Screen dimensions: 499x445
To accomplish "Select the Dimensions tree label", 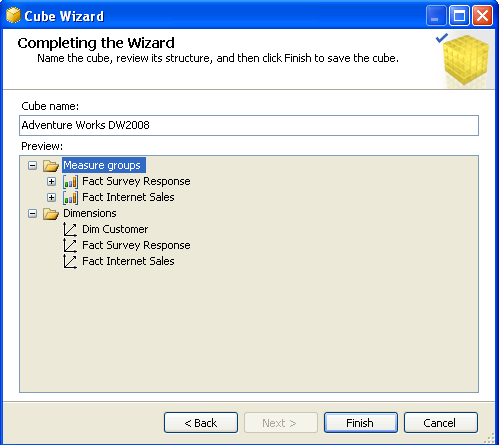I will [90, 213].
